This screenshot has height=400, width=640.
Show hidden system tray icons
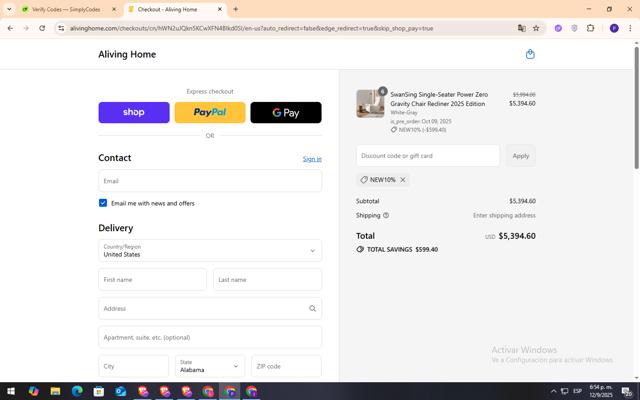click(x=553, y=391)
